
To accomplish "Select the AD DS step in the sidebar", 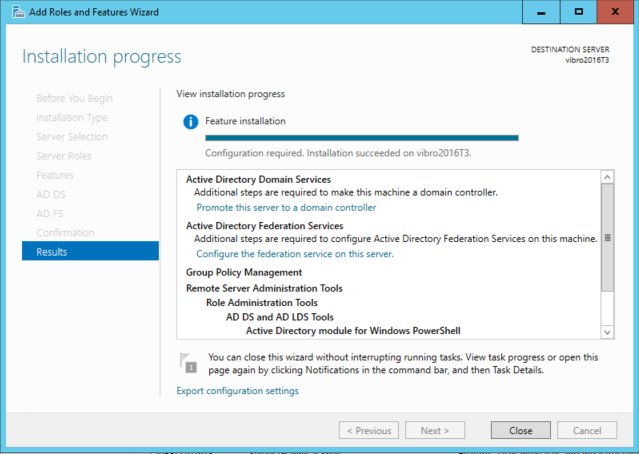I will point(51,194).
